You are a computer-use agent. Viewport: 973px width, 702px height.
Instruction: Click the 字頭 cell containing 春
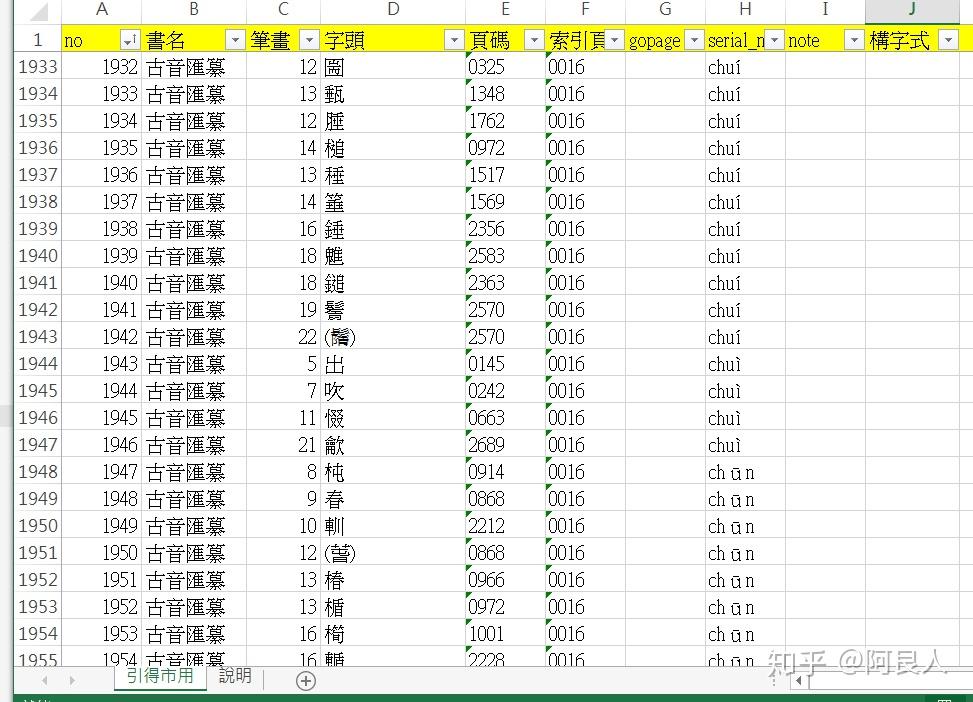393,498
